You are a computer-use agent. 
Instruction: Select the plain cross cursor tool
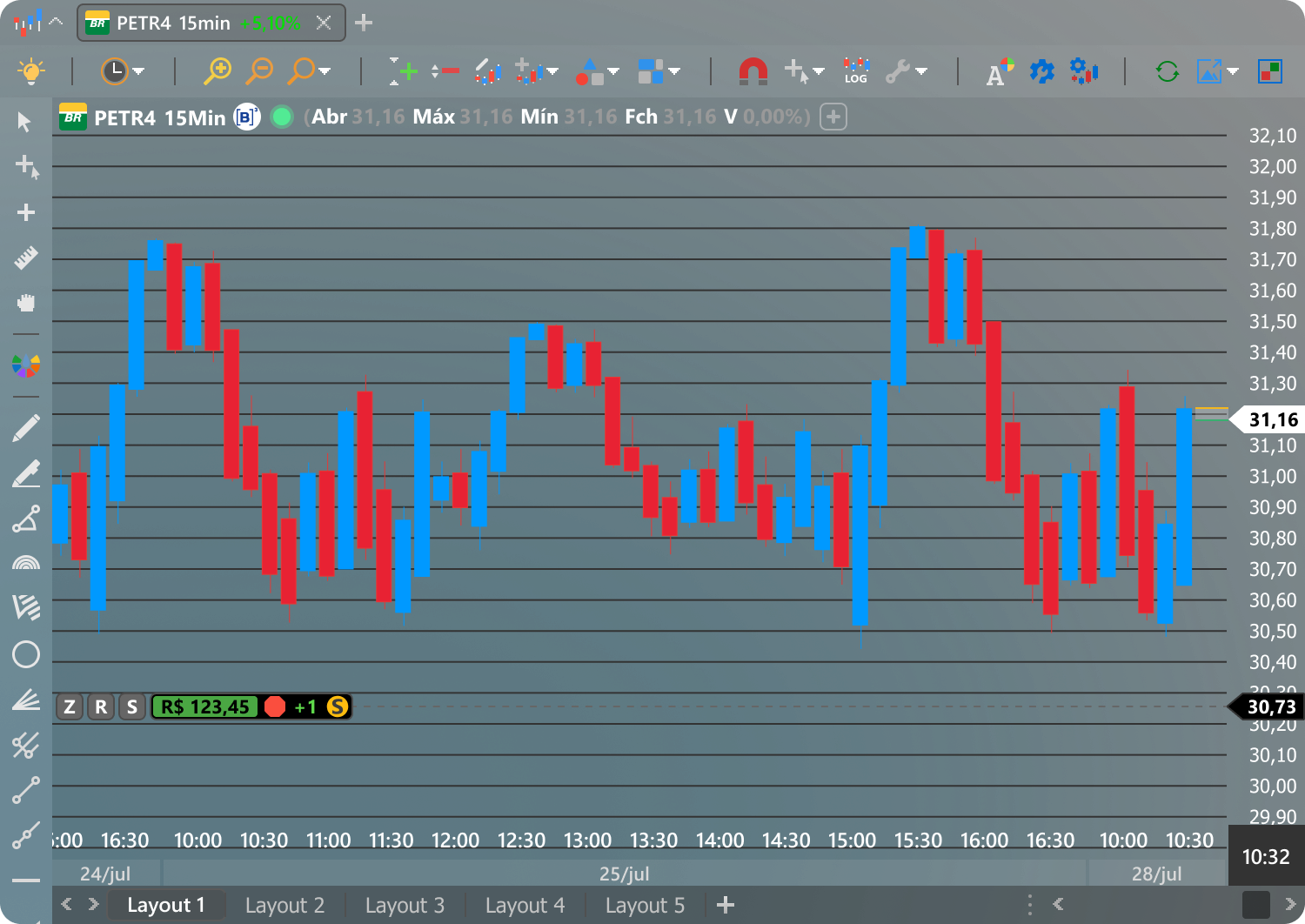(26, 212)
